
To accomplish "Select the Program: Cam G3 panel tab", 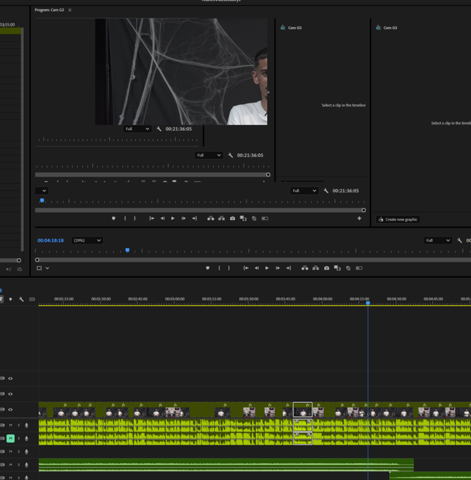I will pos(49,10).
